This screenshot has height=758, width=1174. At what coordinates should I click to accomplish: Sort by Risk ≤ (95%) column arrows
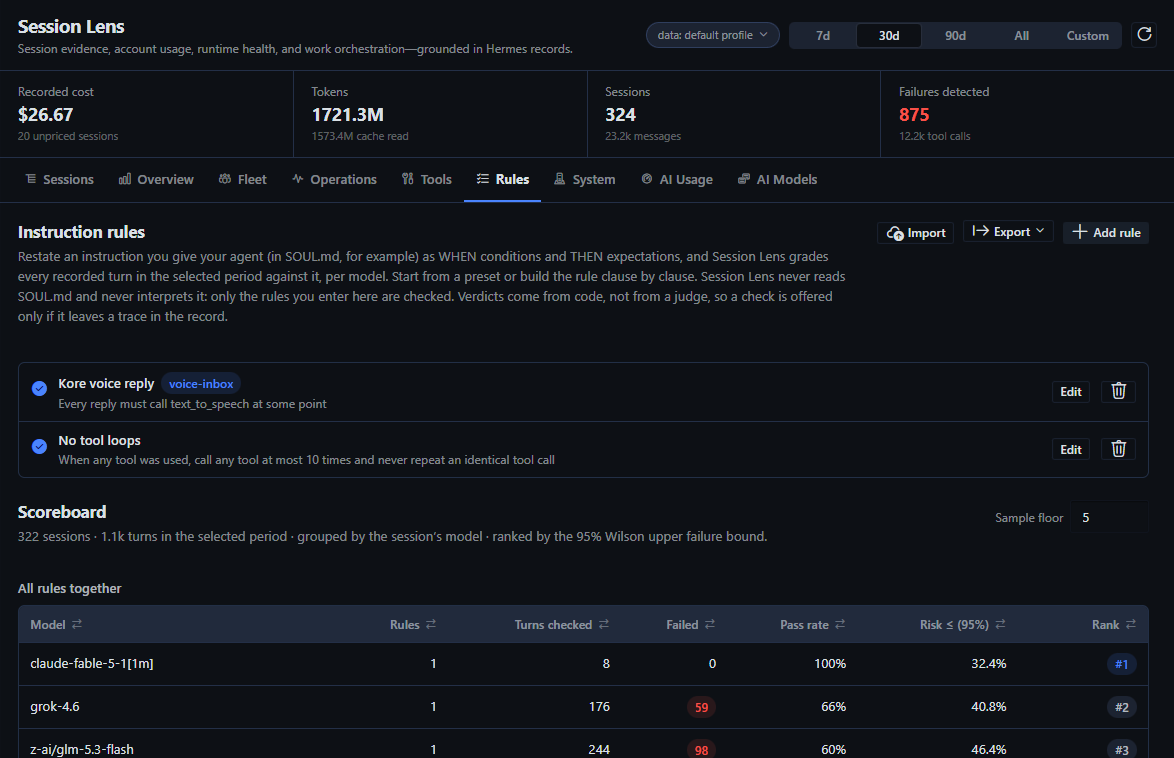point(1000,624)
